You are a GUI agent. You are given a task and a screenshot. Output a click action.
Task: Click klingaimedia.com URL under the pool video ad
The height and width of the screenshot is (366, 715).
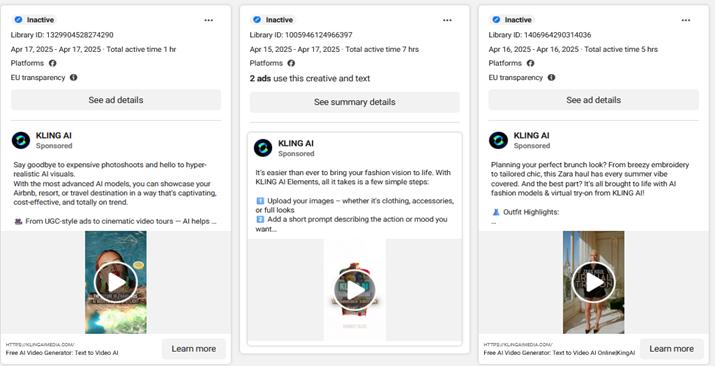click(x=40, y=345)
